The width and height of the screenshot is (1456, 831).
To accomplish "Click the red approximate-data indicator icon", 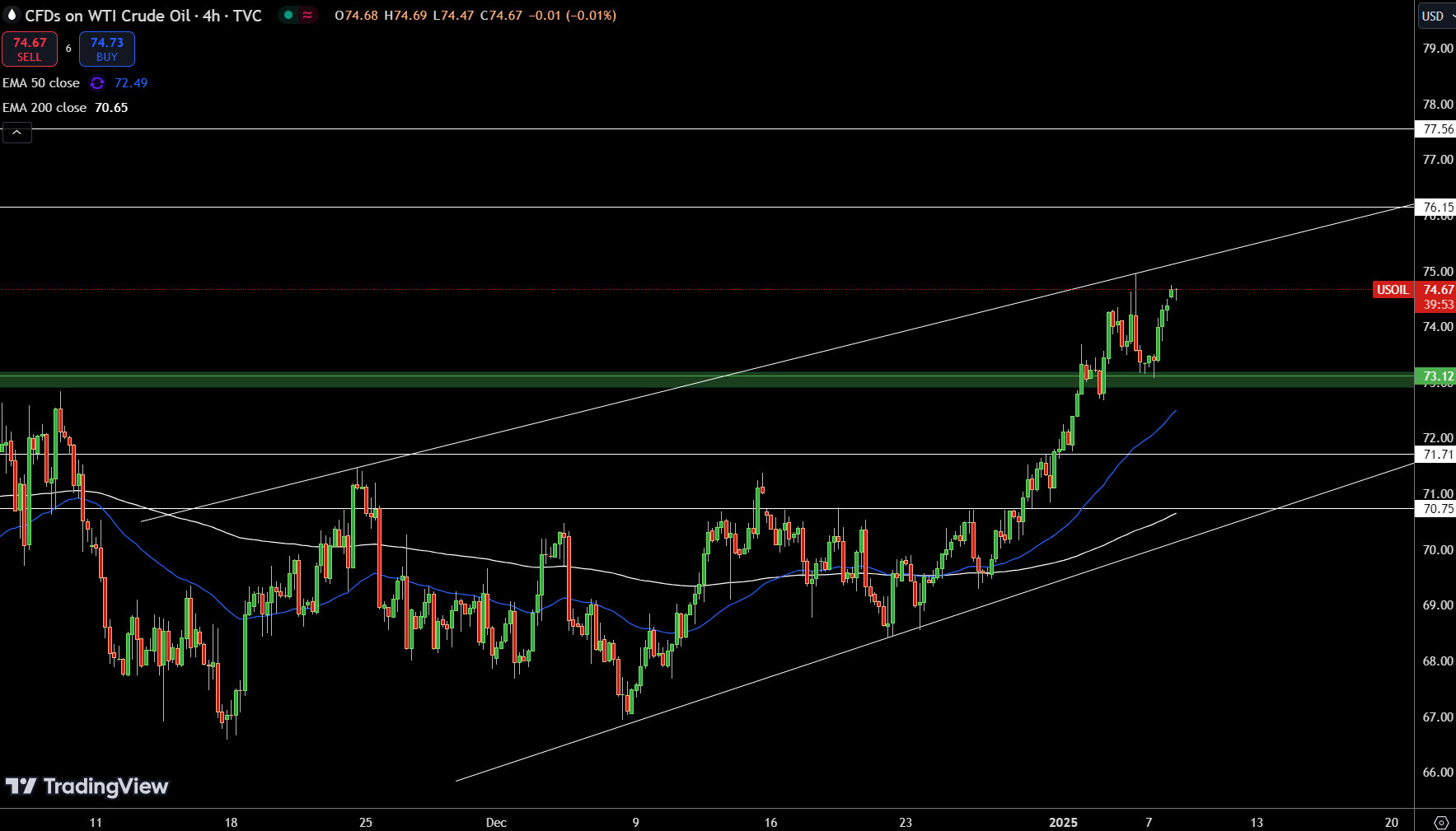I will pyautogui.click(x=307, y=16).
